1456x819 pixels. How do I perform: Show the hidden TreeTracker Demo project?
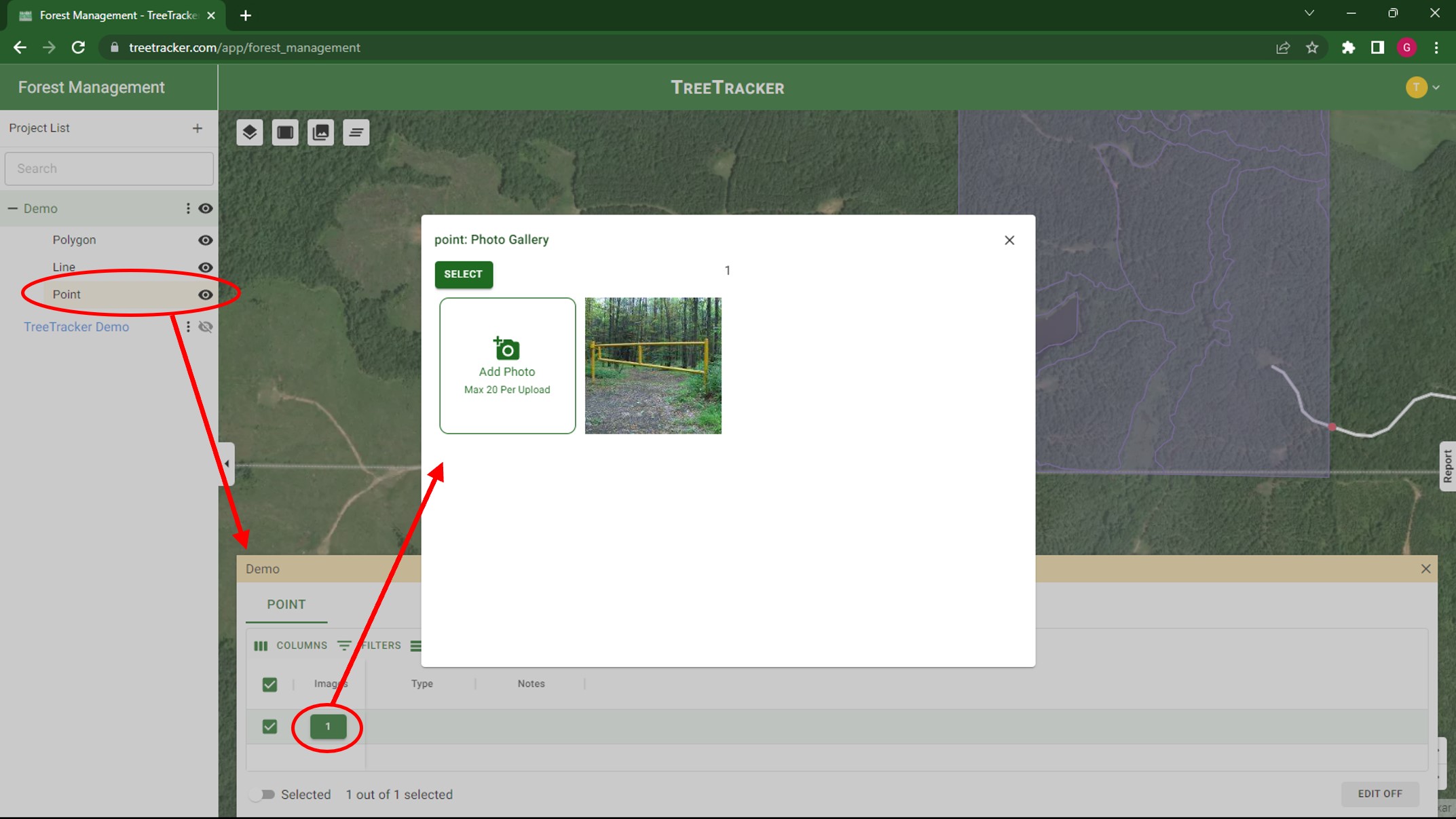click(x=206, y=326)
